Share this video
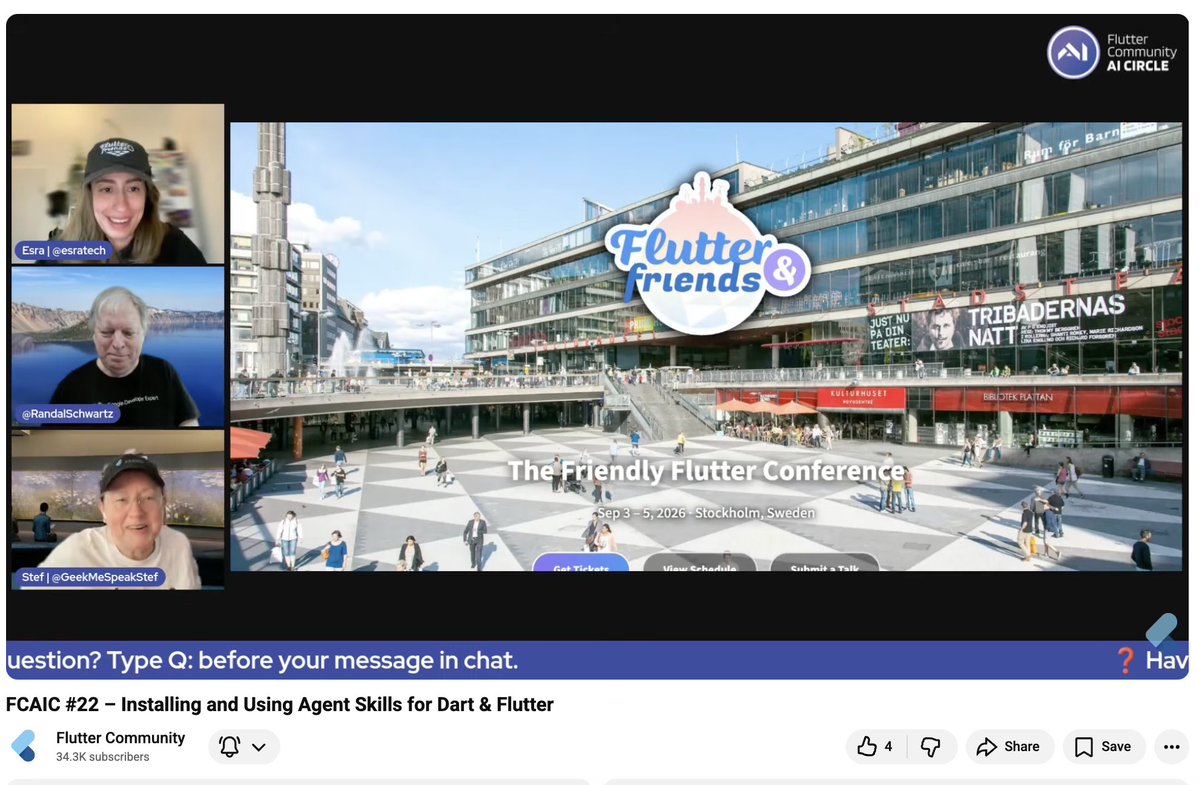1199x785 pixels. (x=1009, y=747)
